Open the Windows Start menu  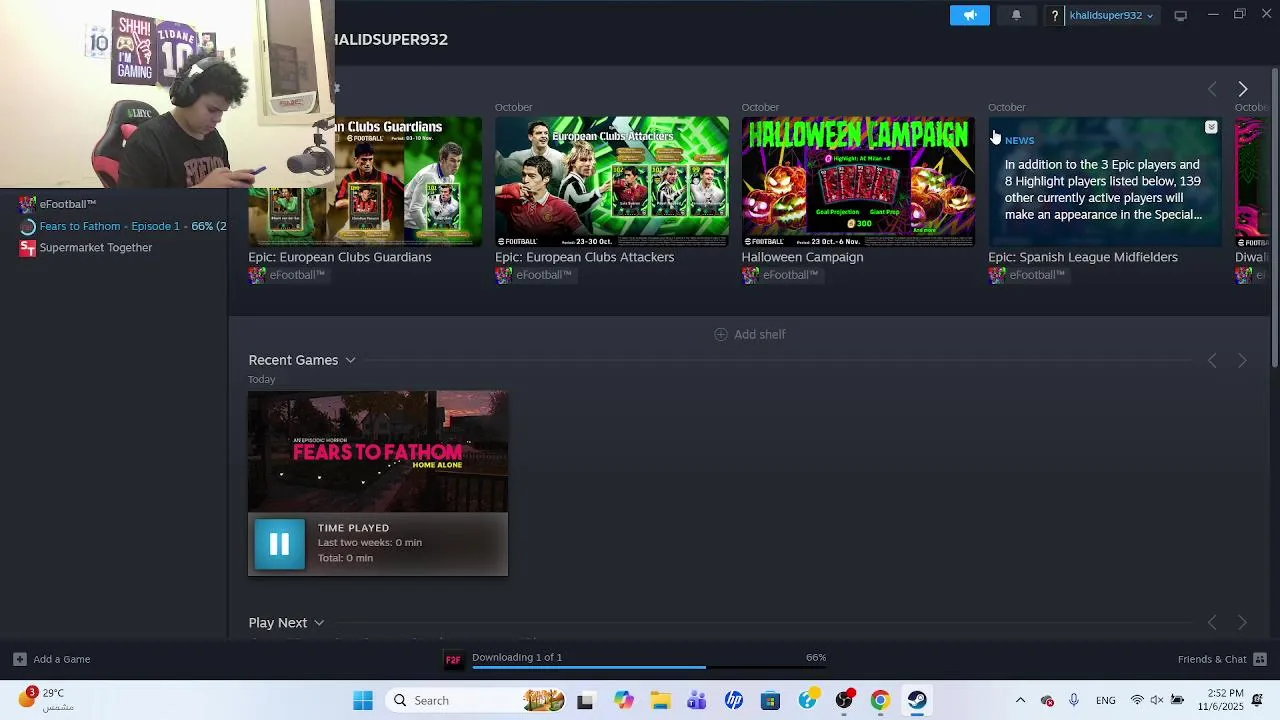(x=363, y=701)
